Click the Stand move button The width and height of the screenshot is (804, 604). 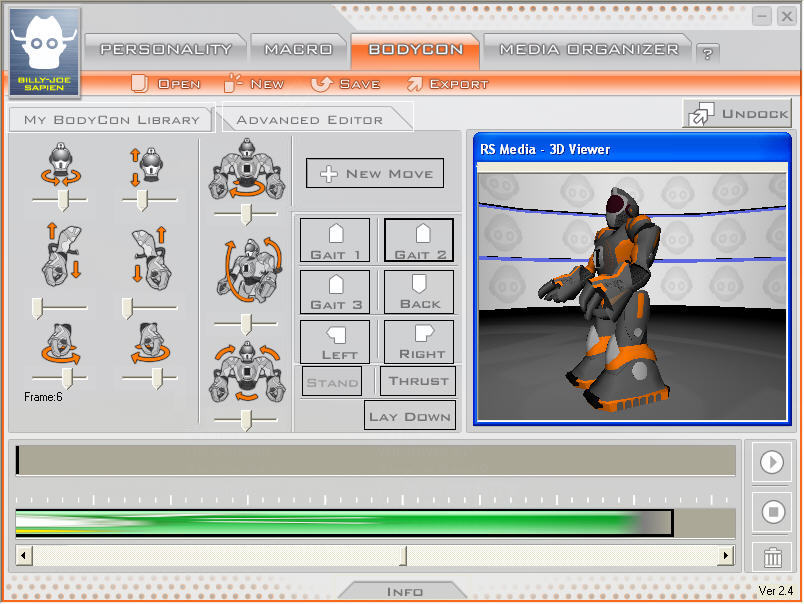point(332,381)
